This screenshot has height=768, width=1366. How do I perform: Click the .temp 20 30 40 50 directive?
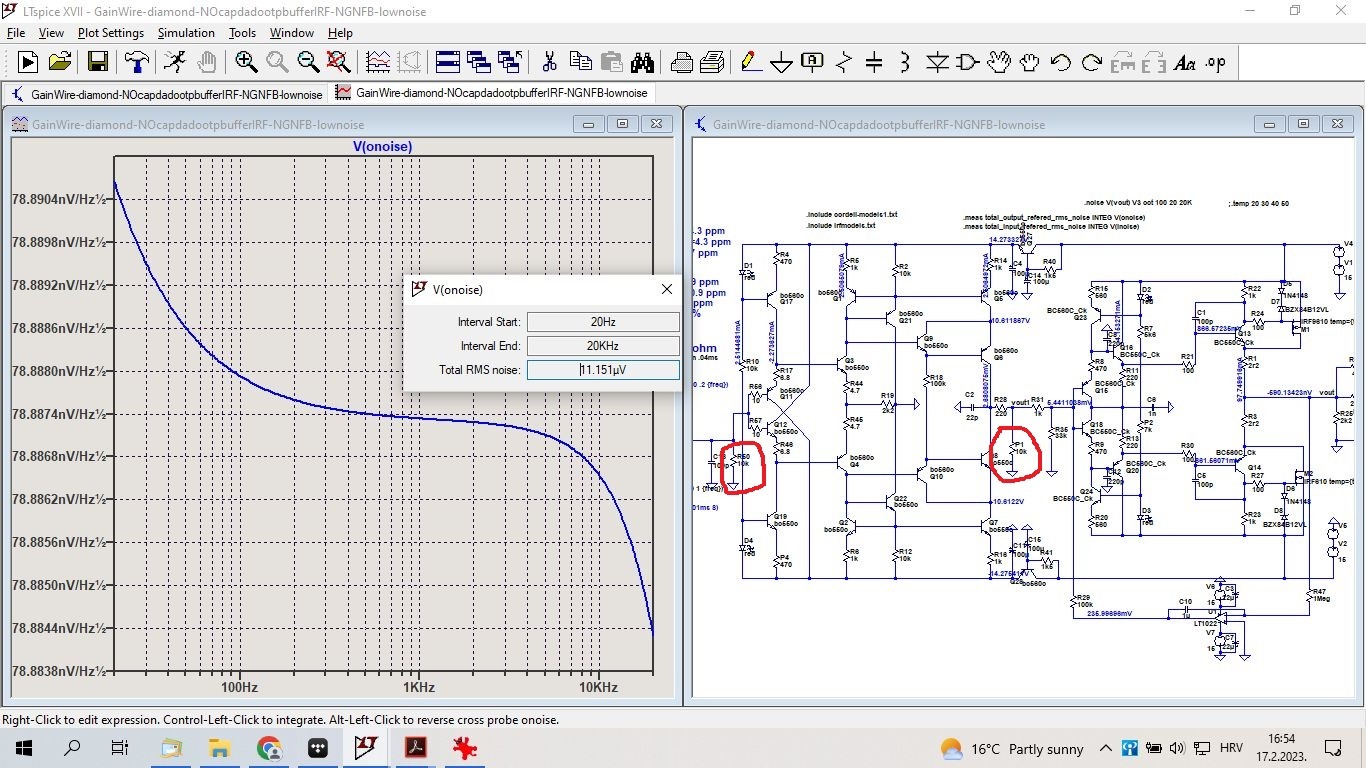(1259, 203)
